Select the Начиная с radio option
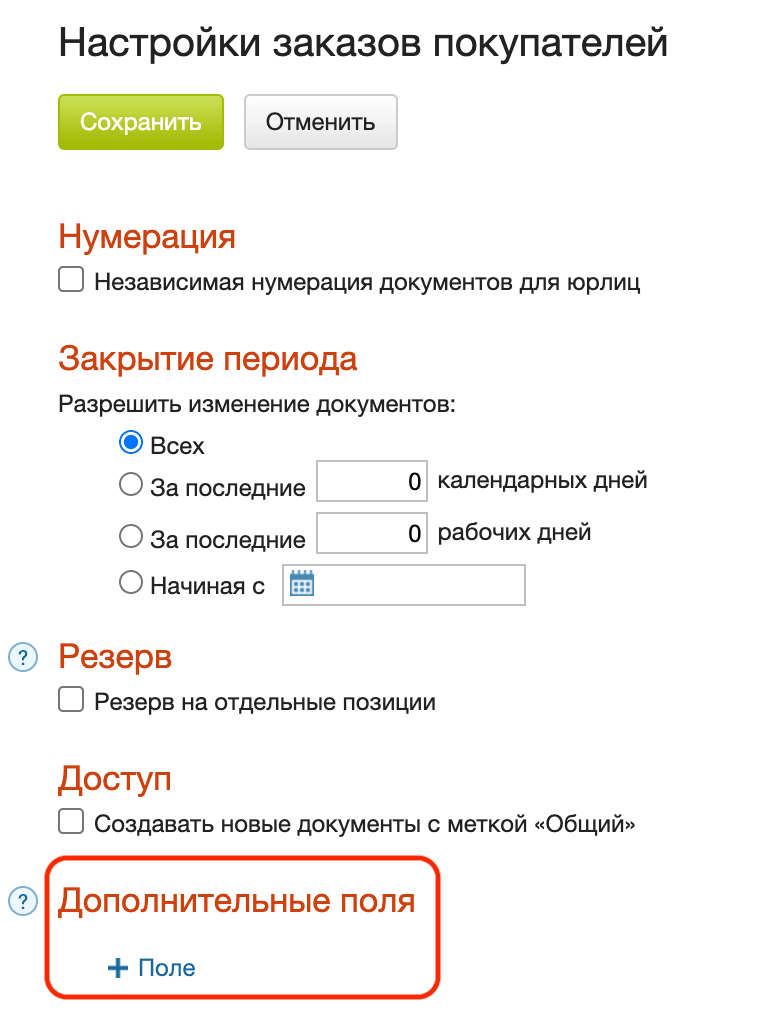Viewport: 758px width, 1018px height. tap(130, 583)
